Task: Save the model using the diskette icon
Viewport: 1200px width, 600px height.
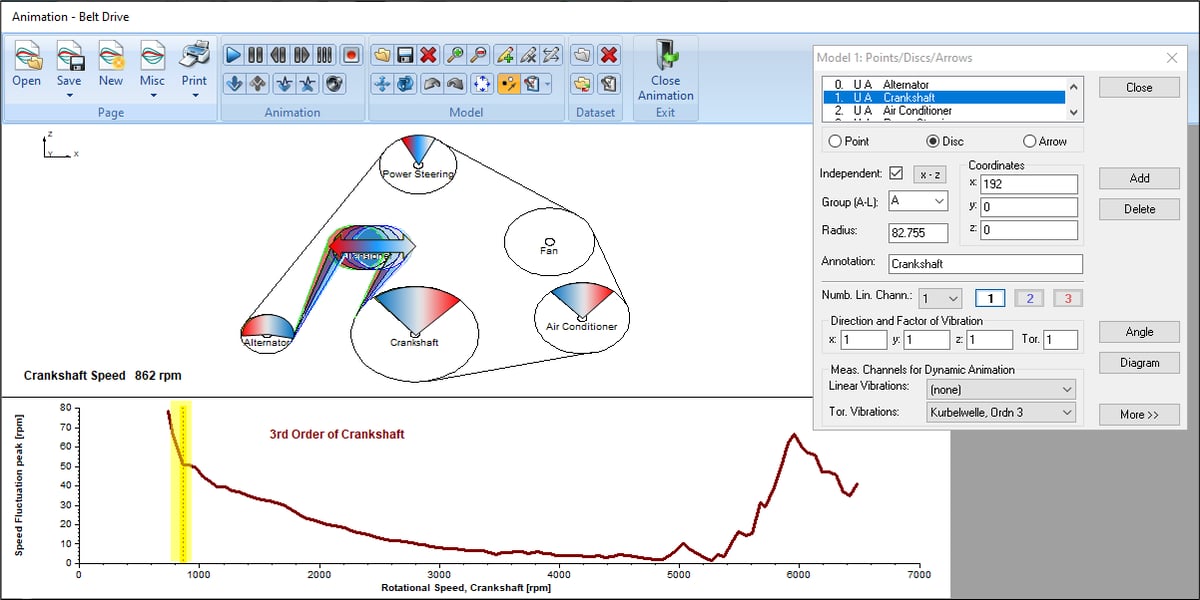Action: [403, 55]
